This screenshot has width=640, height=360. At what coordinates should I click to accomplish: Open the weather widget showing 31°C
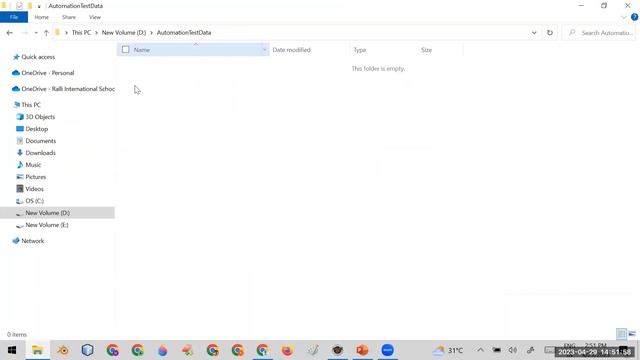coord(448,350)
